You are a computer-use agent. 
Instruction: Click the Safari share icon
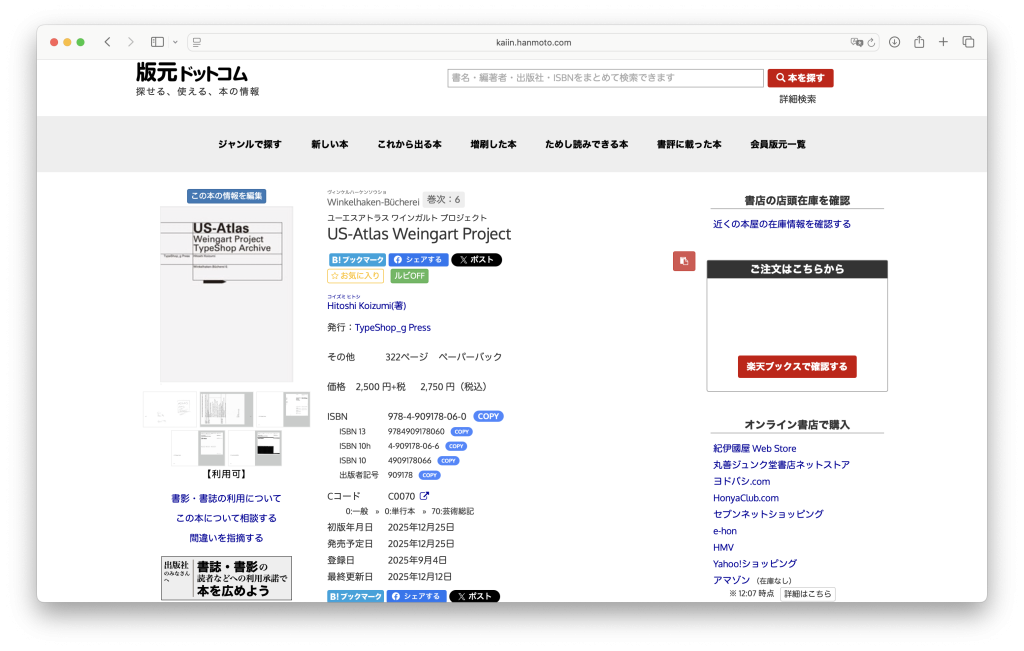(x=919, y=42)
